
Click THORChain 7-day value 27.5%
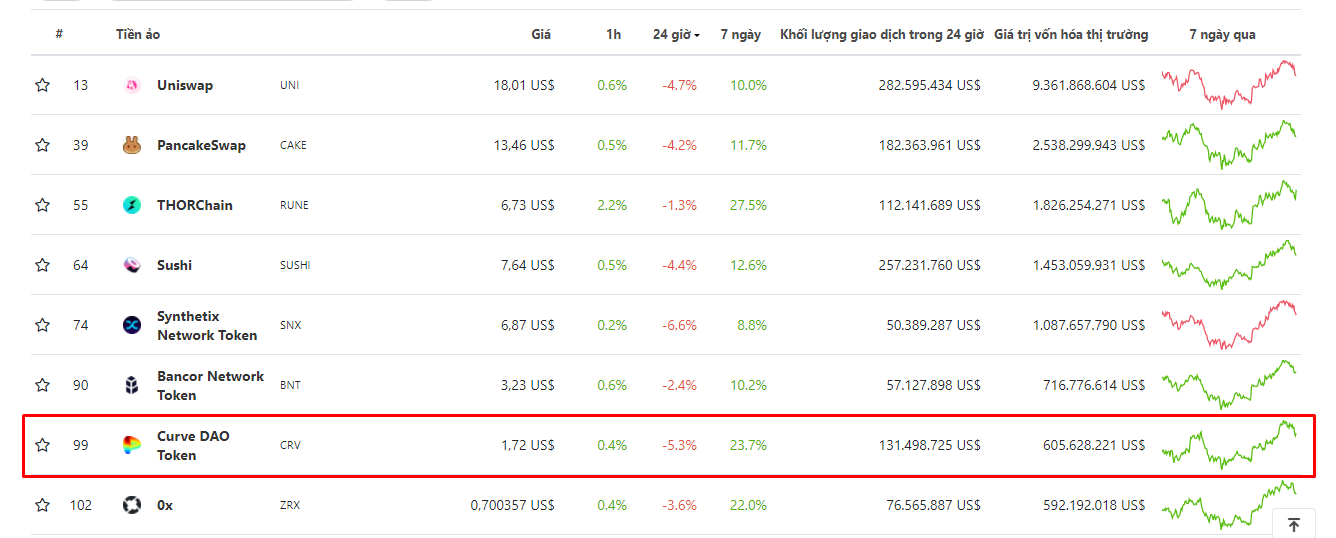(x=748, y=205)
